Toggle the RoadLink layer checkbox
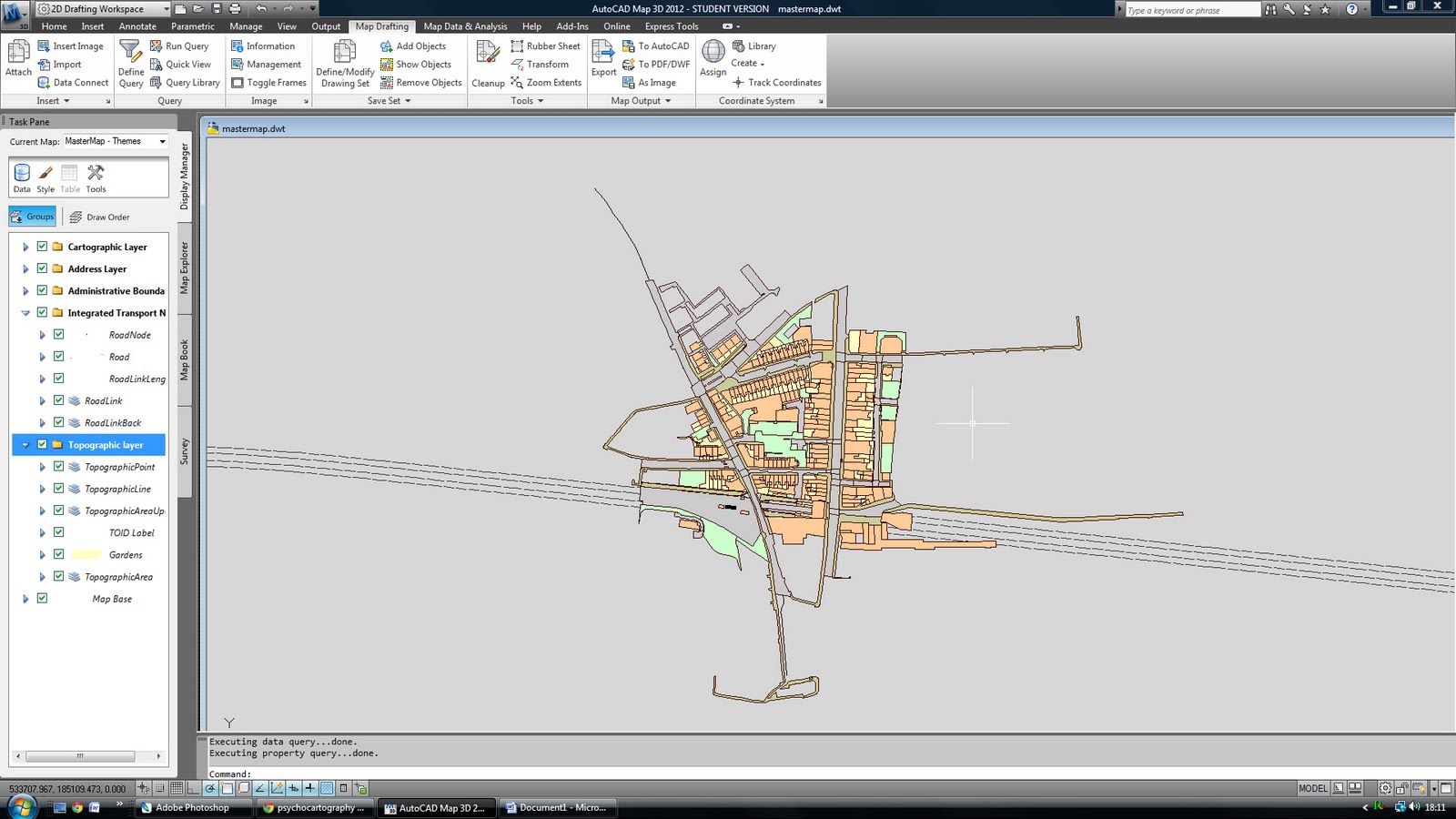 [x=58, y=400]
